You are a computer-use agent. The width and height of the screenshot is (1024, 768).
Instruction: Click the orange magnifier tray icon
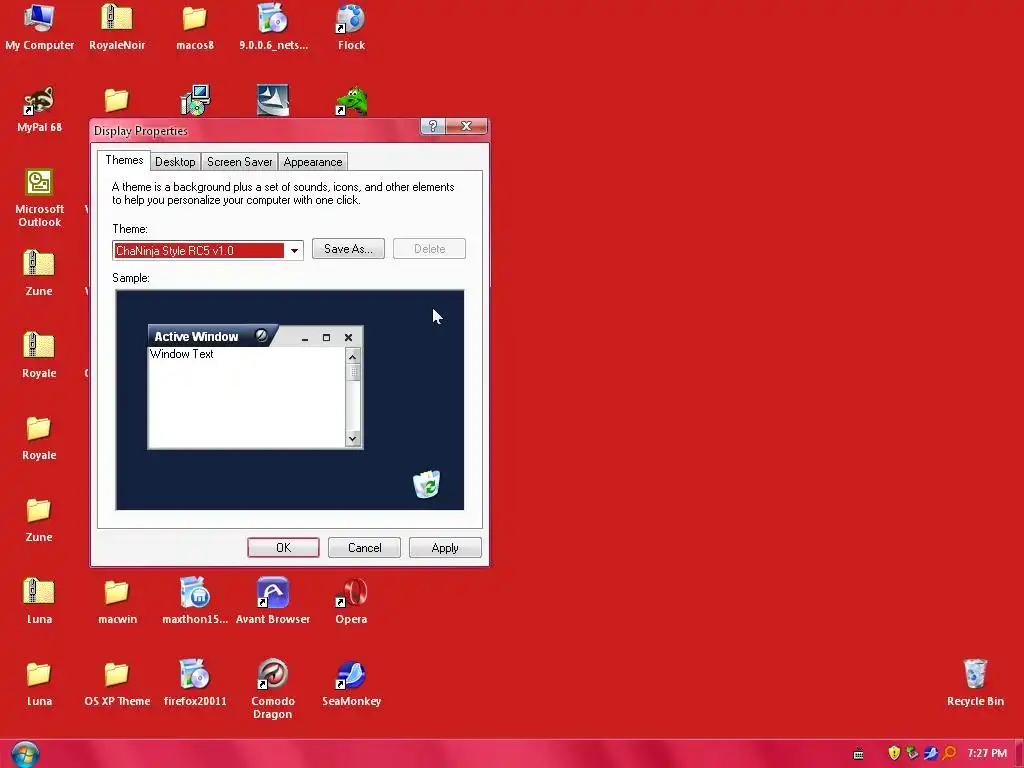click(950, 753)
